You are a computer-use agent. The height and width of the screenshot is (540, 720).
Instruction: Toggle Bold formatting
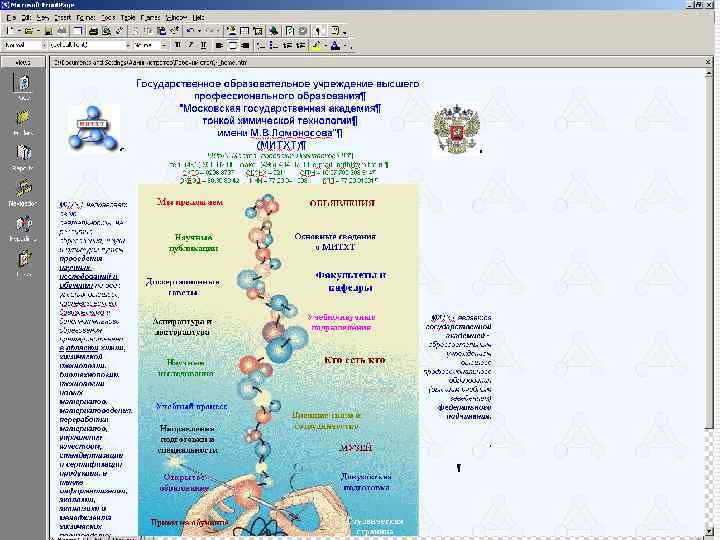[177, 45]
